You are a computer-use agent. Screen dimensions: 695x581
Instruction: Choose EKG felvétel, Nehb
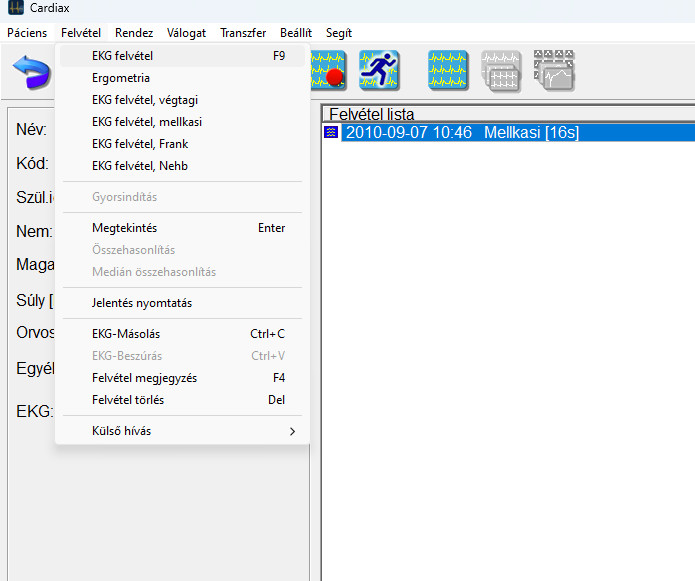pyautogui.click(x=182, y=166)
